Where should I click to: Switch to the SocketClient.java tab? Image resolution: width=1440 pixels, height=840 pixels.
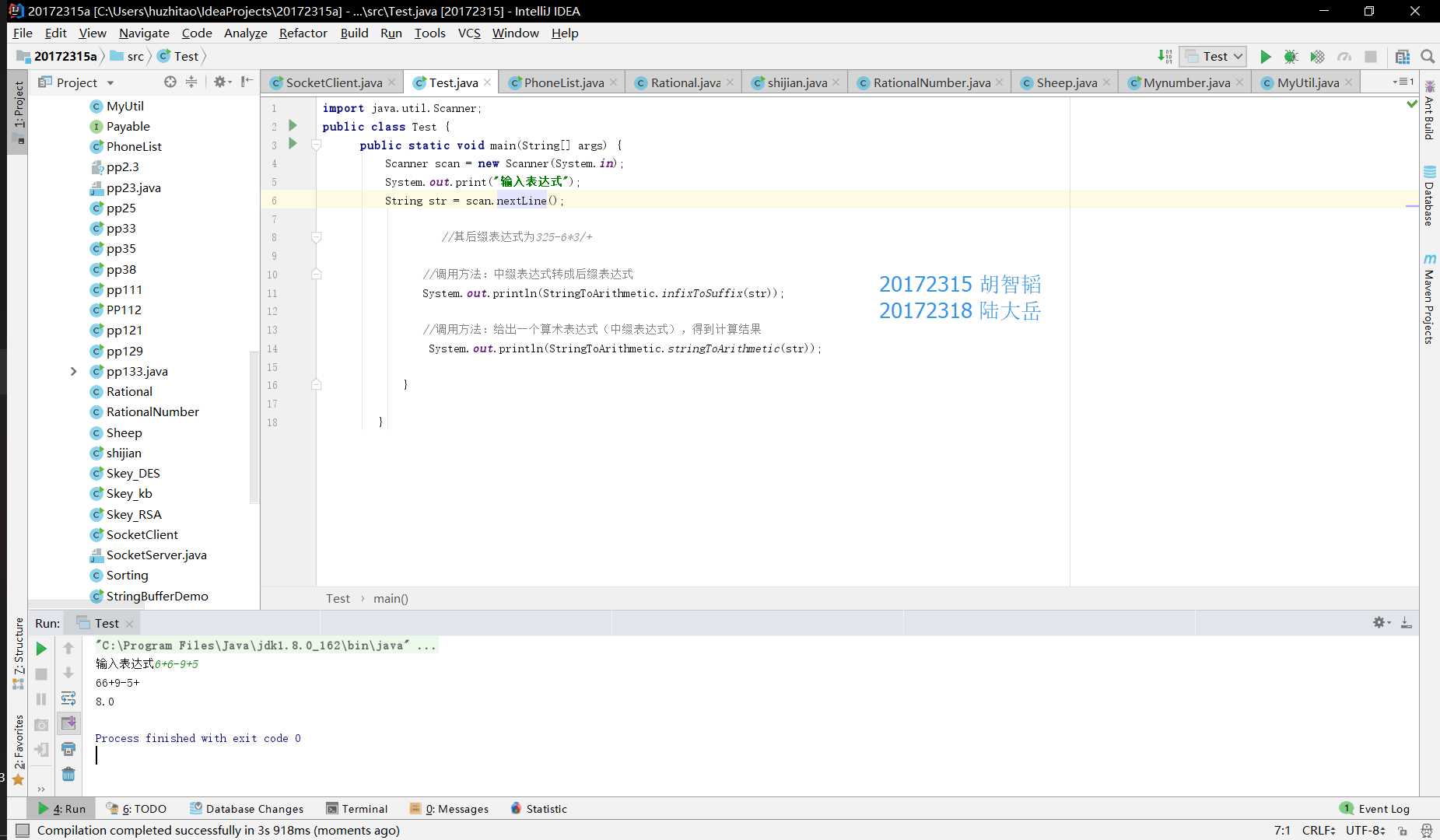click(333, 82)
